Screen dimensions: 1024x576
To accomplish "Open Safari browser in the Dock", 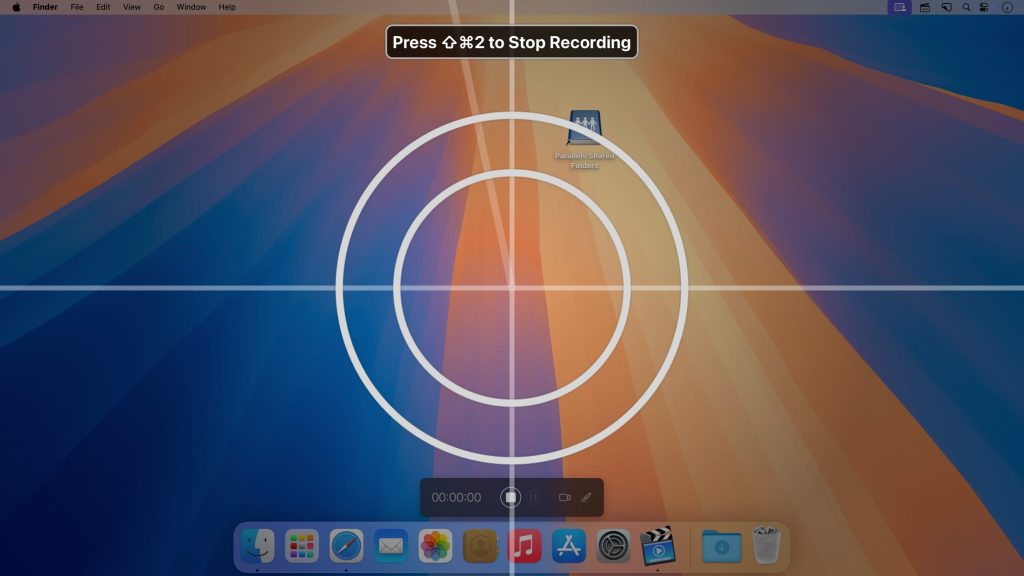I will pos(346,546).
